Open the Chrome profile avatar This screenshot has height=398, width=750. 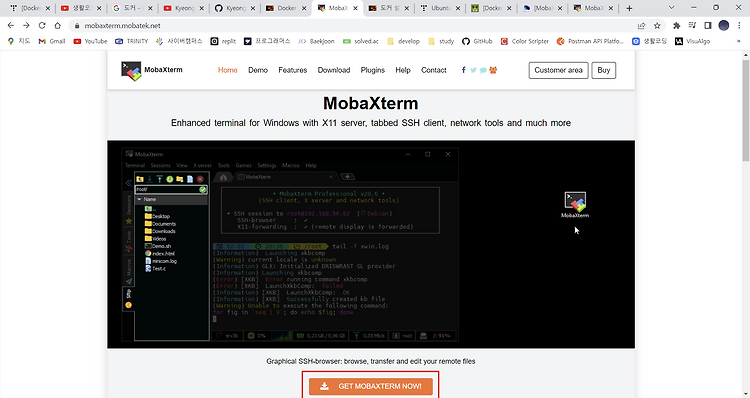(x=724, y=25)
